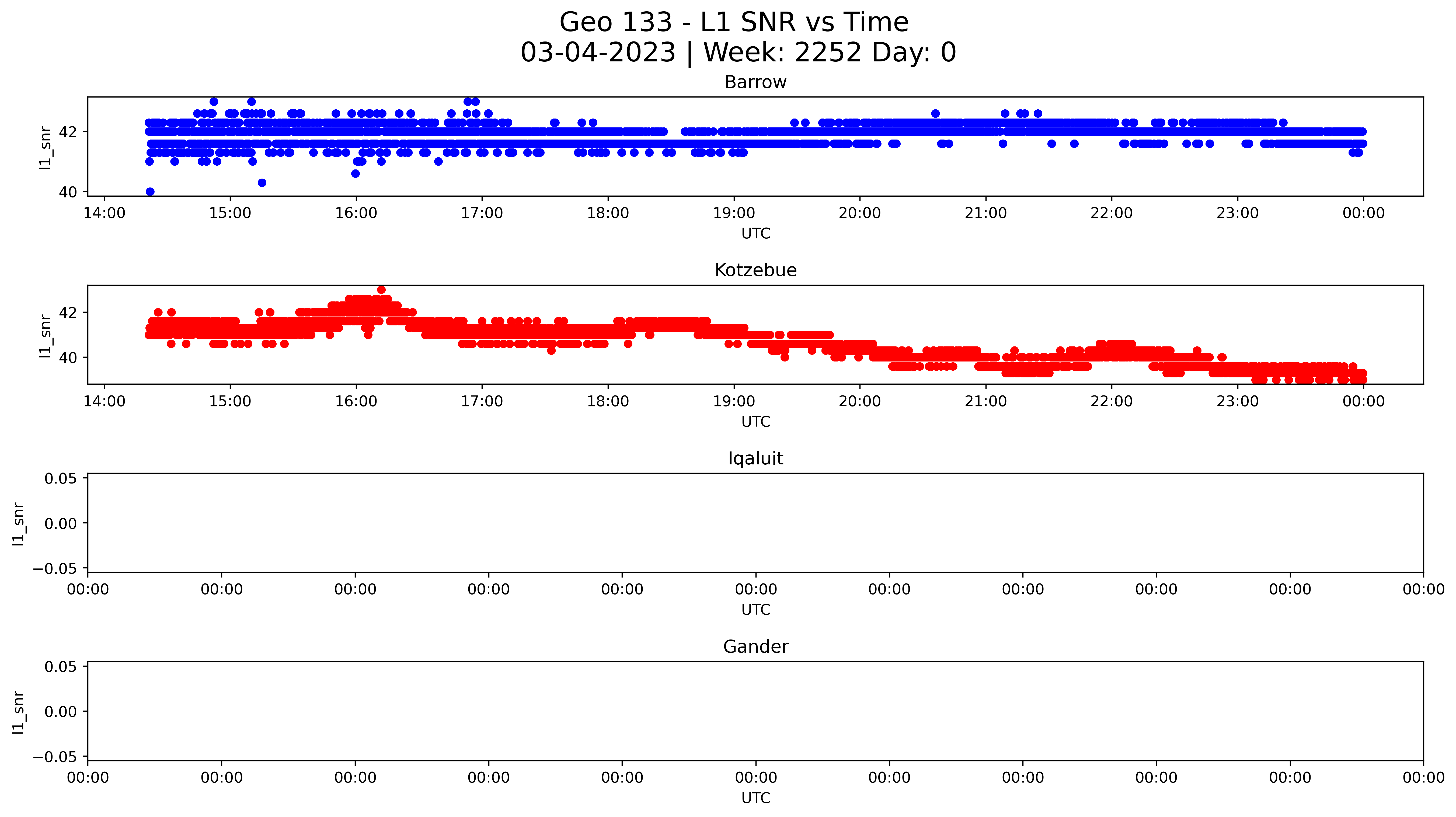Image resolution: width=1456 pixels, height=817 pixels.
Task: Click the '15:00' tick label on the Barrow x-axis
Action: click(230, 213)
